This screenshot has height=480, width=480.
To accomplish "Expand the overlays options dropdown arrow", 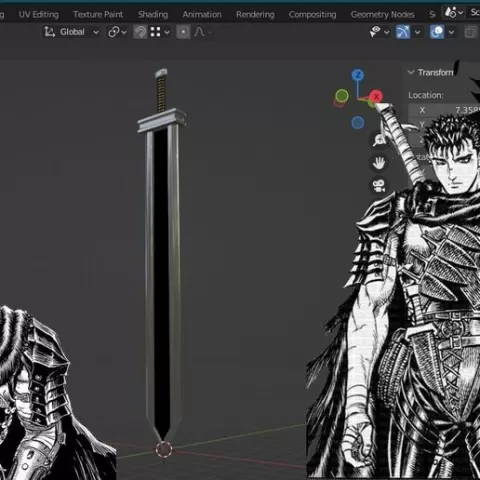I will coord(451,32).
